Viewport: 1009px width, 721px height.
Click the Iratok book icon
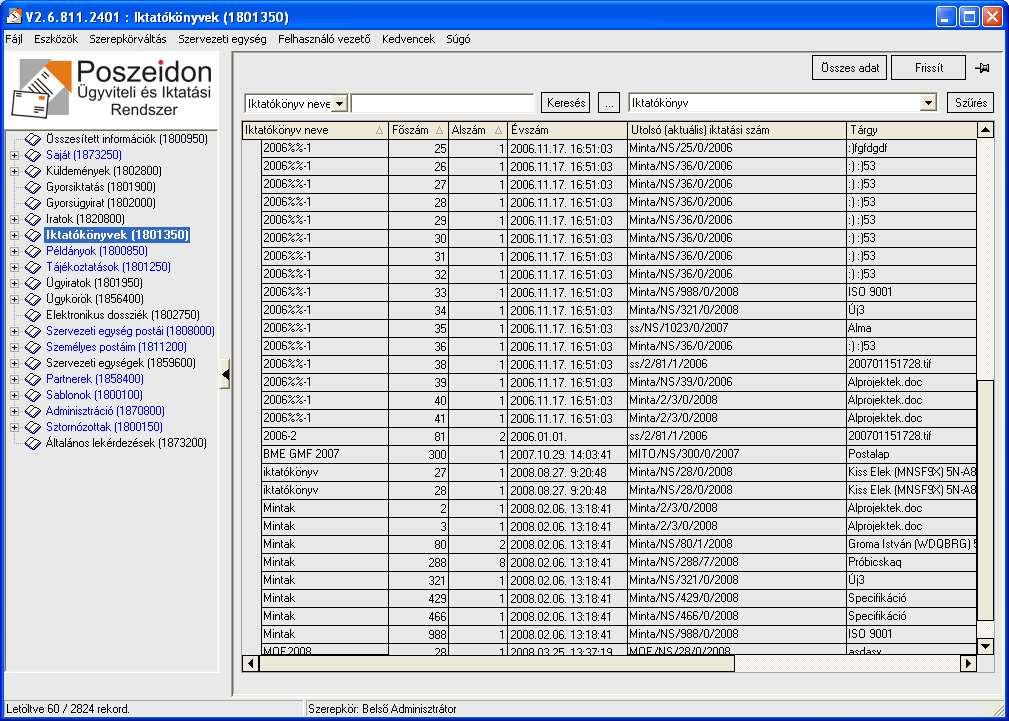click(x=33, y=220)
